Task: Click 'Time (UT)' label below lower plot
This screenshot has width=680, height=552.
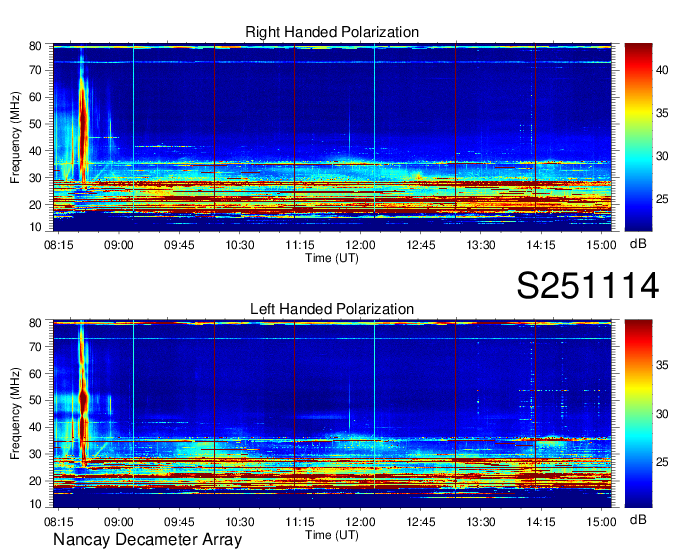Action: click(x=332, y=534)
